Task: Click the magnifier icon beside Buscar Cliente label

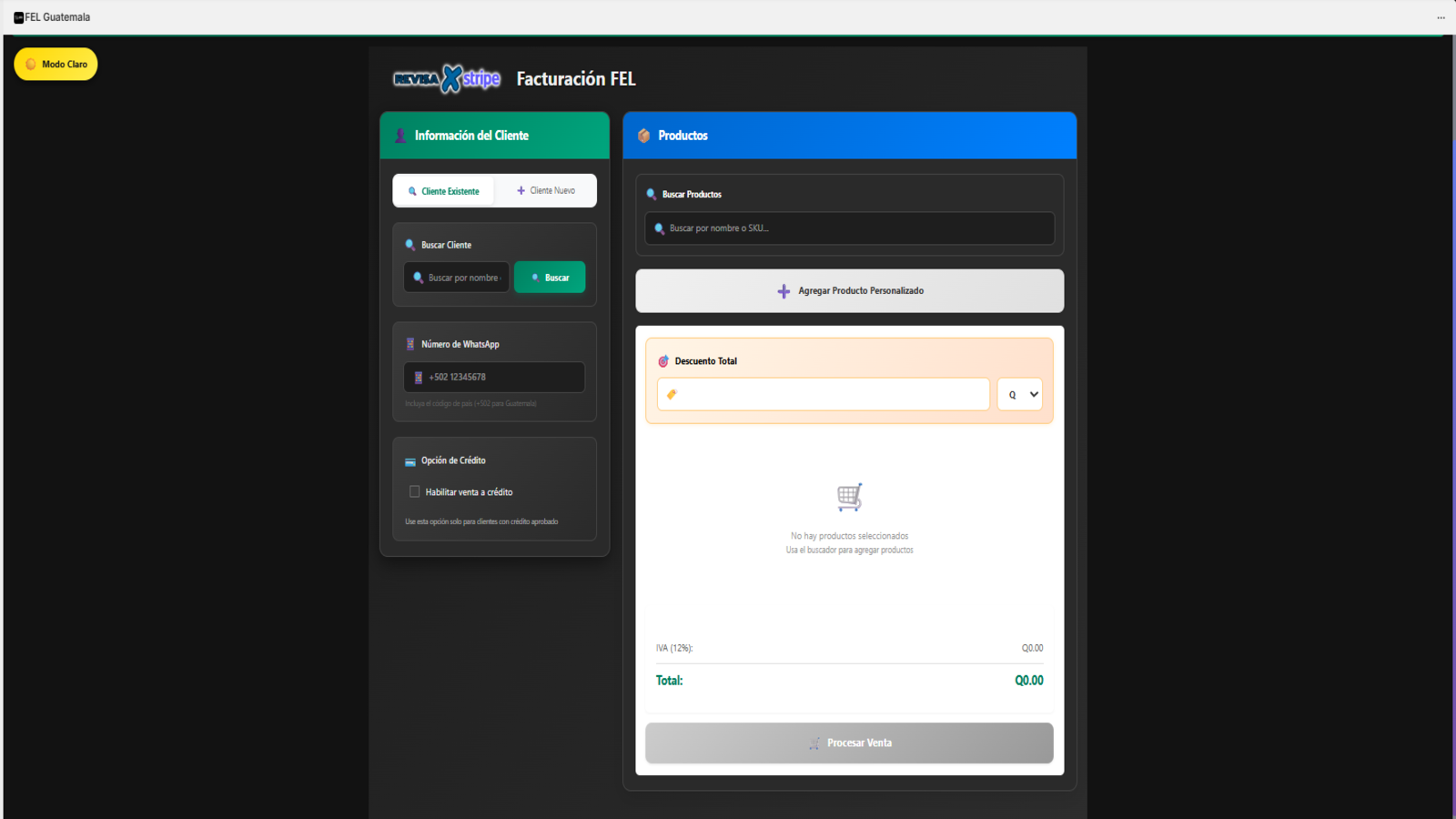Action: [x=410, y=245]
